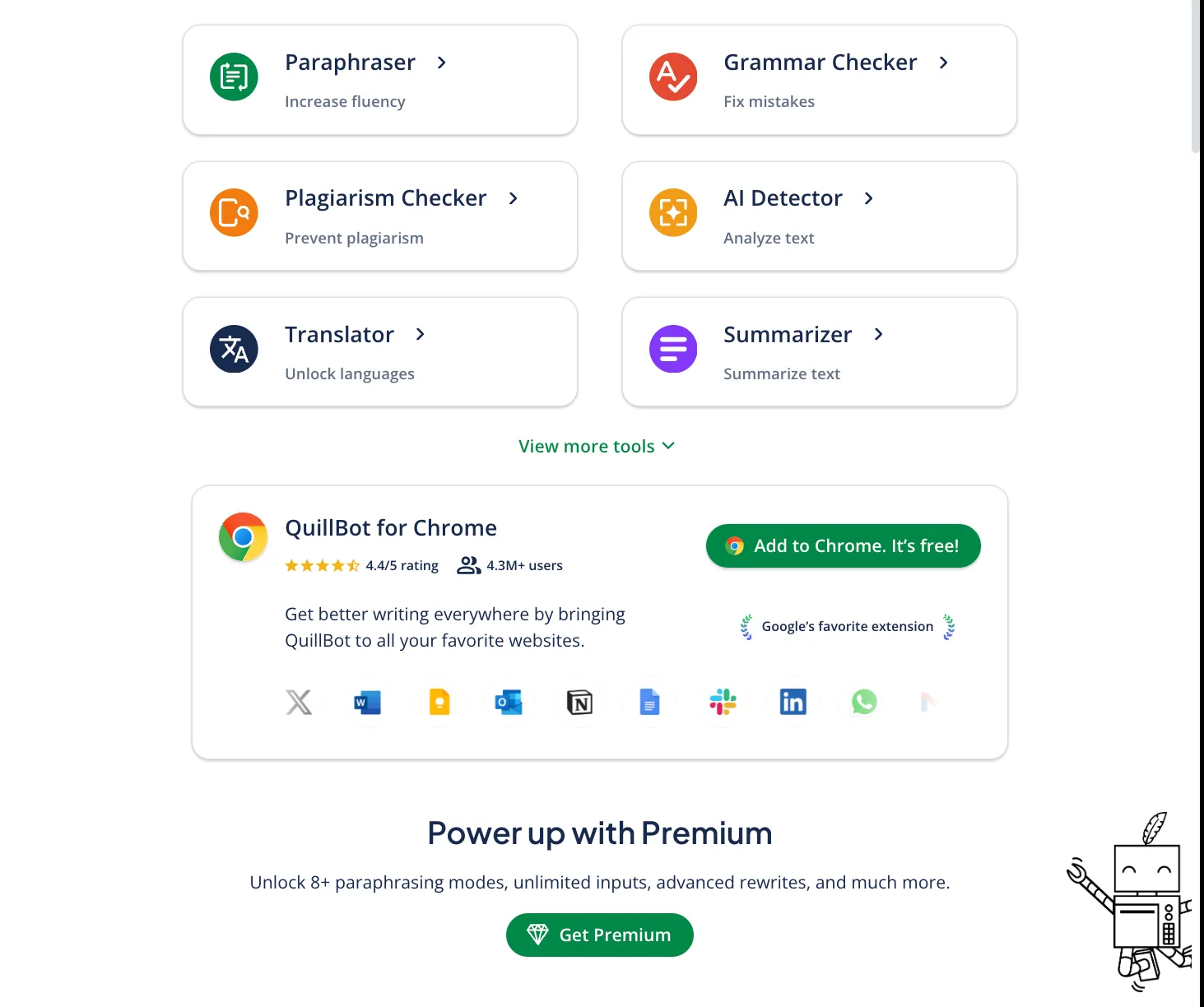
Task: Select the Slack icon in supported apps
Action: point(722,702)
